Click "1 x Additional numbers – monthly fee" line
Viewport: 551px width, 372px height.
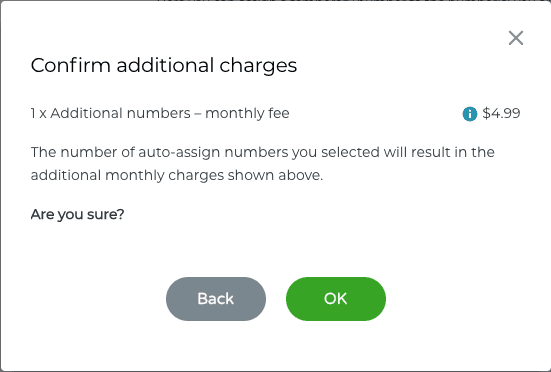coord(160,113)
